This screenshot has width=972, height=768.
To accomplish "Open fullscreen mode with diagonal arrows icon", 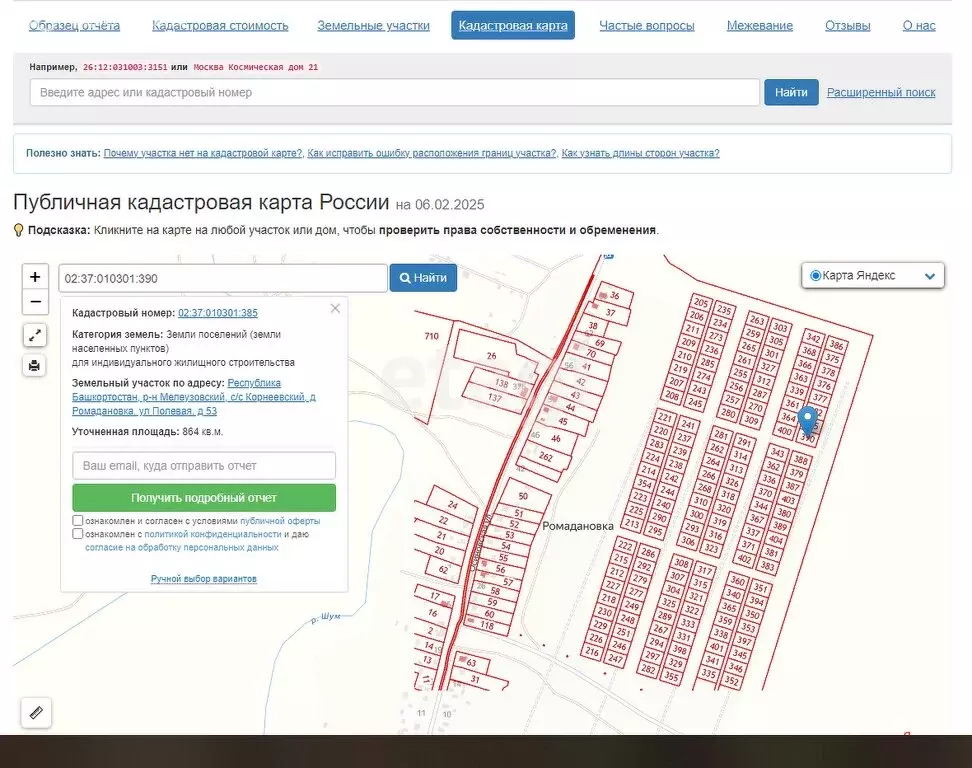I will (x=35, y=334).
